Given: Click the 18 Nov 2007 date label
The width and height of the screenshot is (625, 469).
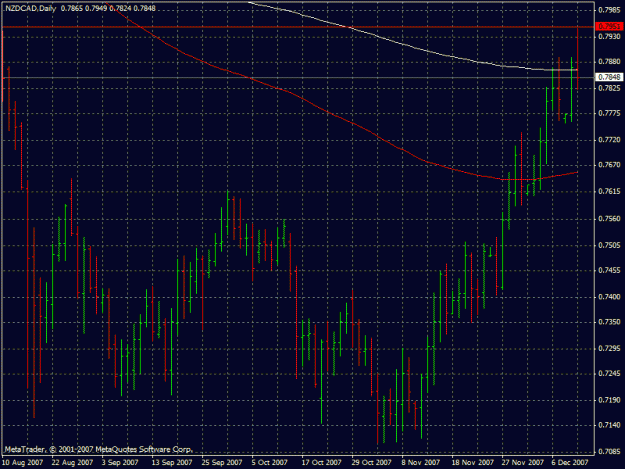Looking at the screenshot, I should pos(472,463).
